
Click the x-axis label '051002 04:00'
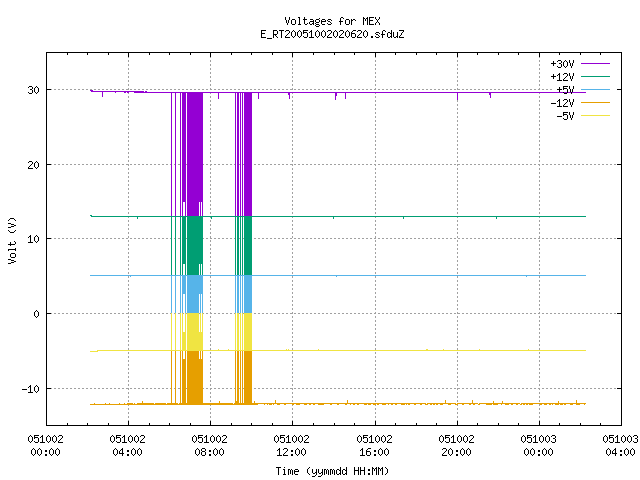[128, 445]
